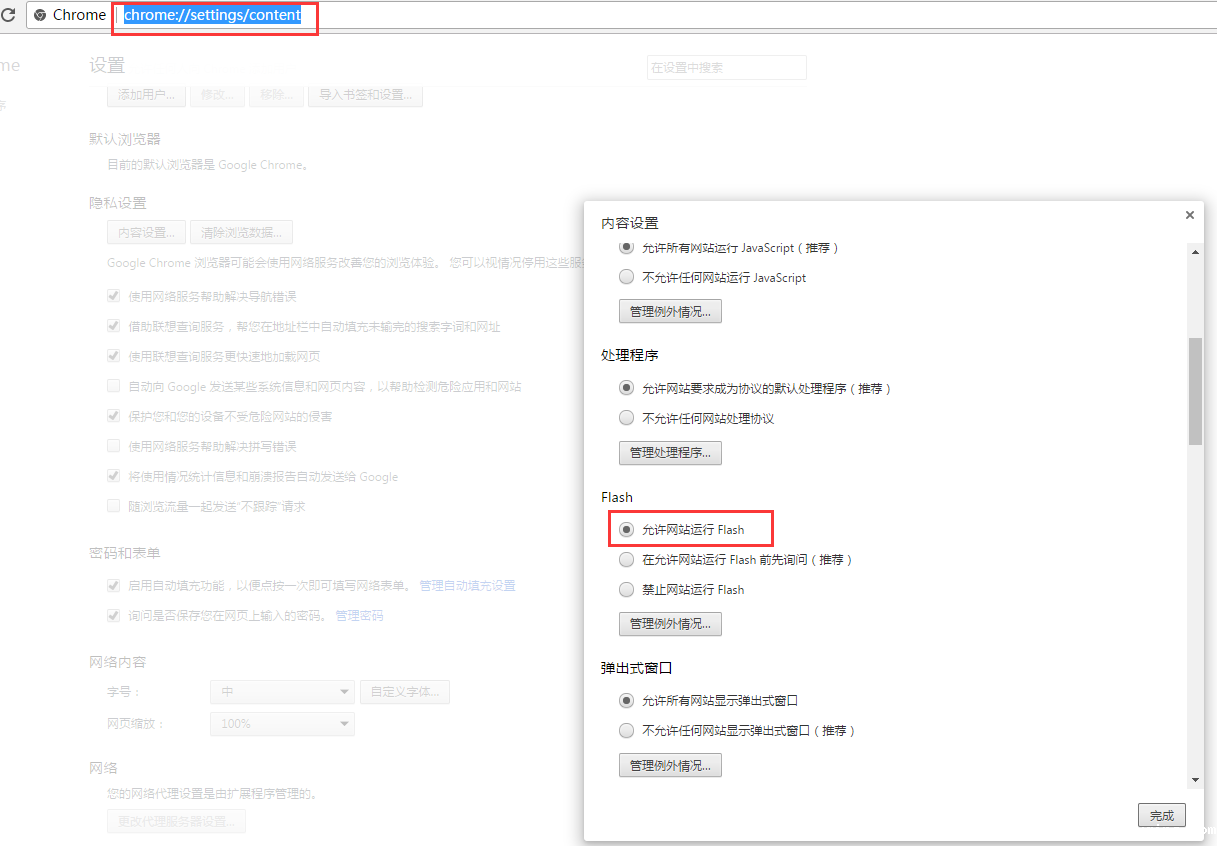Screen dimensions: 1217x846
Task: Select 允许网站运行 Flash radio option
Action: coord(627,529)
